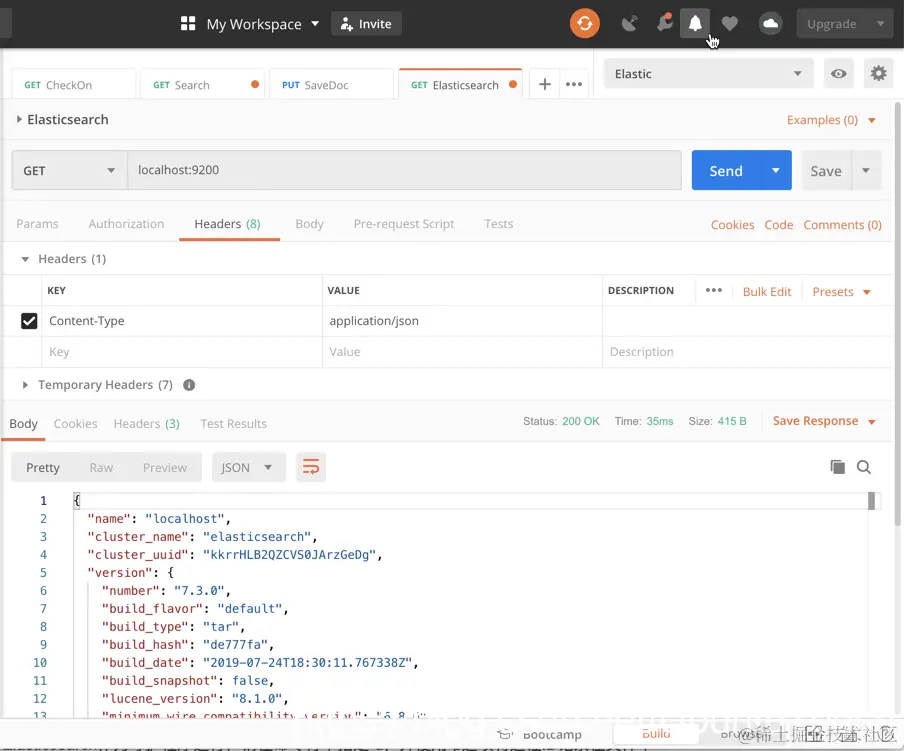The width and height of the screenshot is (904, 751).
Task: Click Temporary Headers info icon
Action: 189,385
